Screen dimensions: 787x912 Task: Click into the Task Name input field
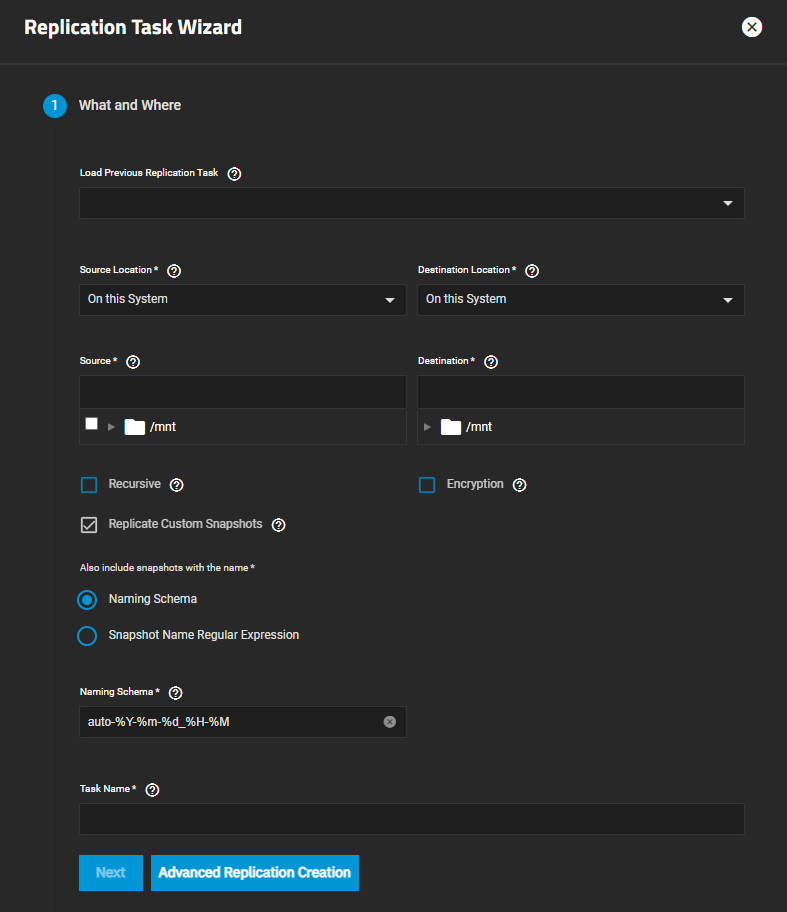coord(412,819)
